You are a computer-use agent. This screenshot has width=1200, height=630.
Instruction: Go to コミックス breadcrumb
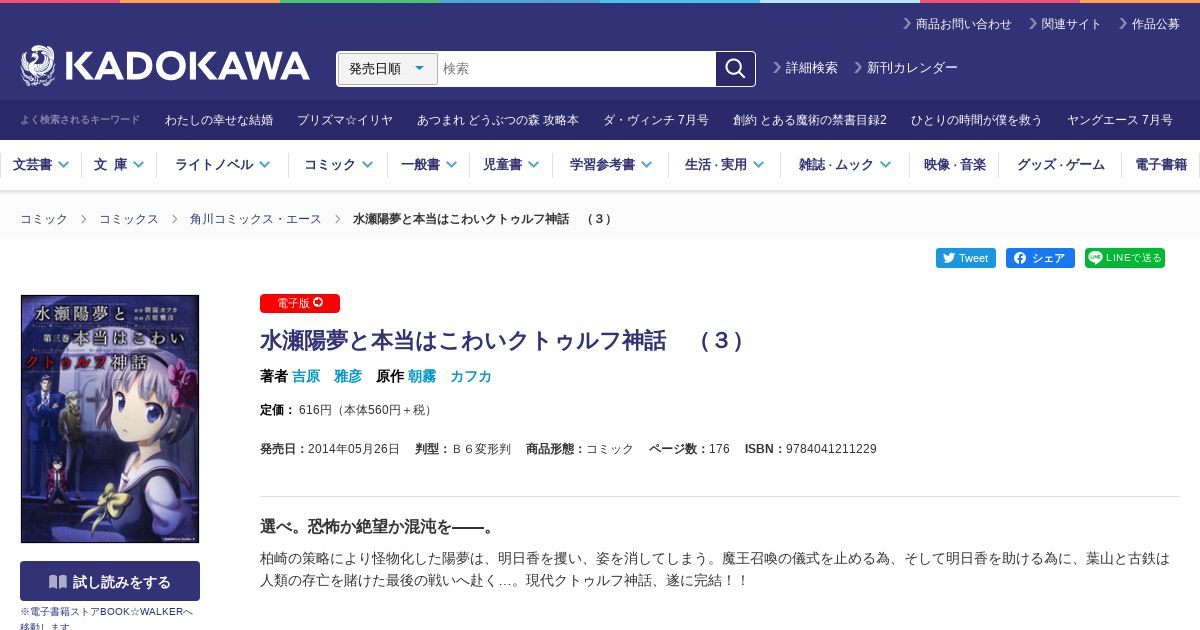[x=129, y=219]
